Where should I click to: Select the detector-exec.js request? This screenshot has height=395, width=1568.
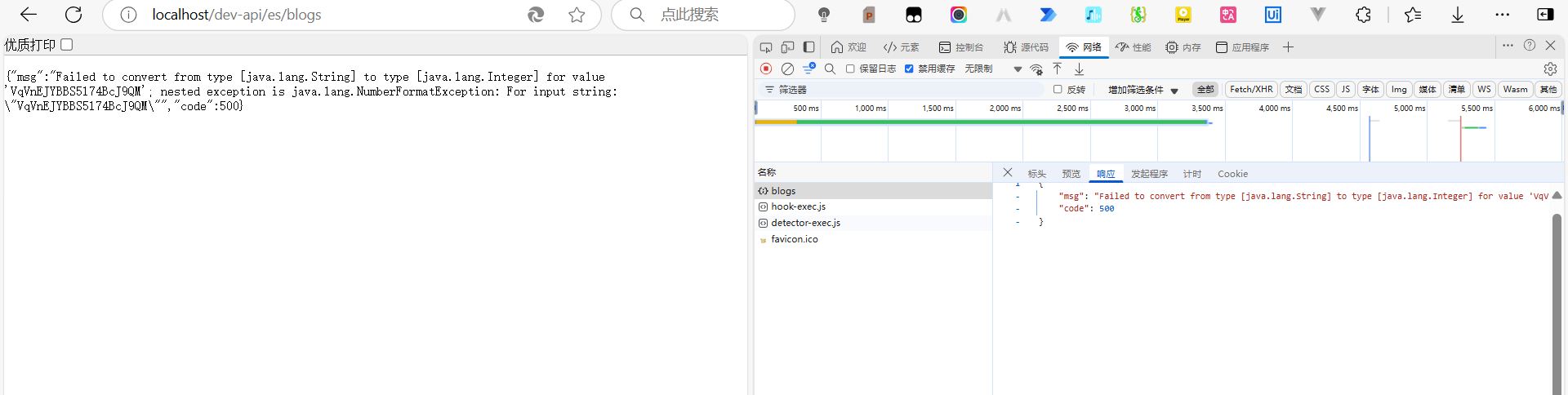pyautogui.click(x=873, y=223)
